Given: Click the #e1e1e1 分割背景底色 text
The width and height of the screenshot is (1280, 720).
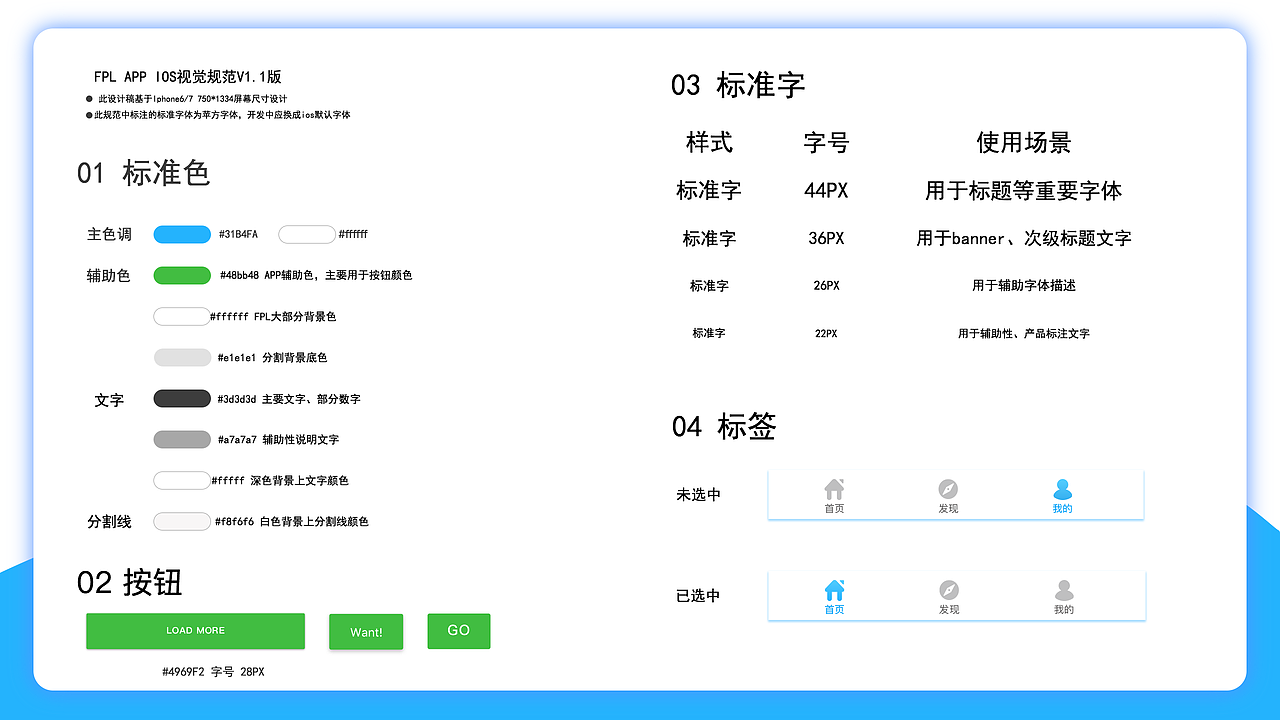Looking at the screenshot, I should pyautogui.click(x=272, y=358).
